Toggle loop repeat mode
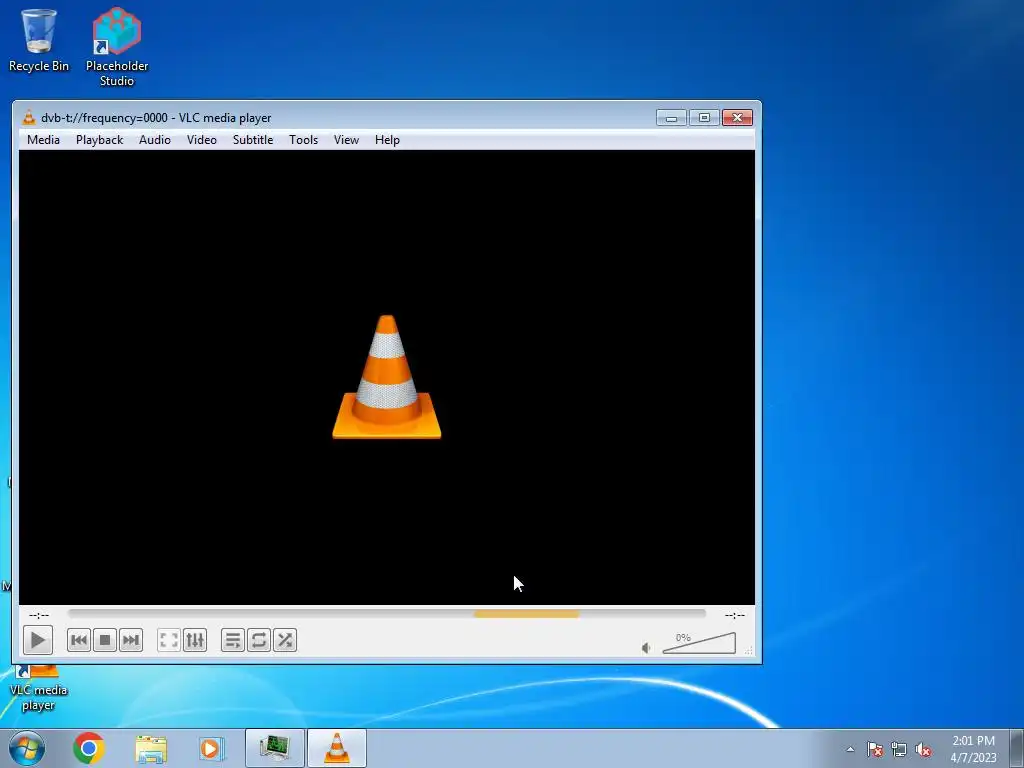This screenshot has height=768, width=1024. coord(259,640)
